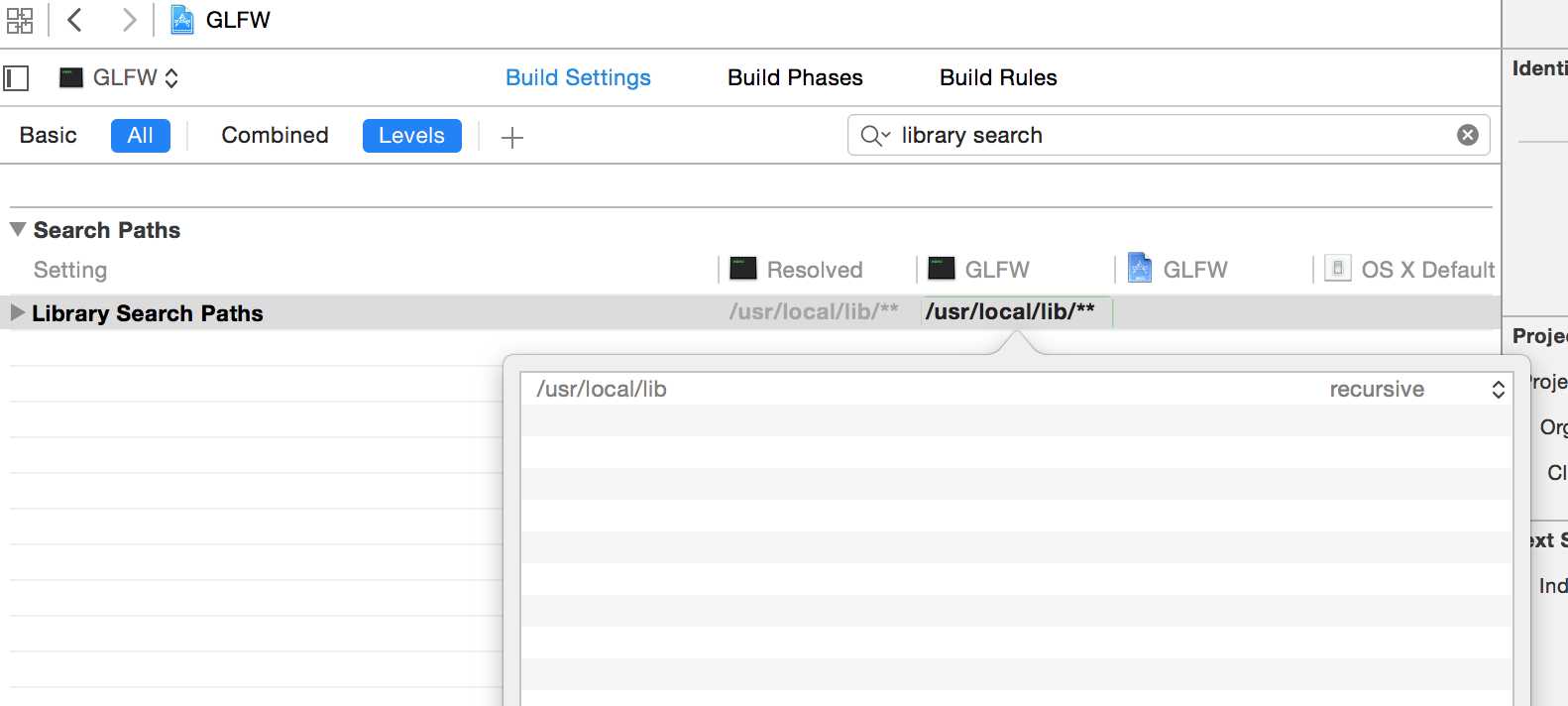This screenshot has height=706, width=1568.
Task: Click the 'library search' filter field
Action: pyautogui.click(x=1170, y=135)
